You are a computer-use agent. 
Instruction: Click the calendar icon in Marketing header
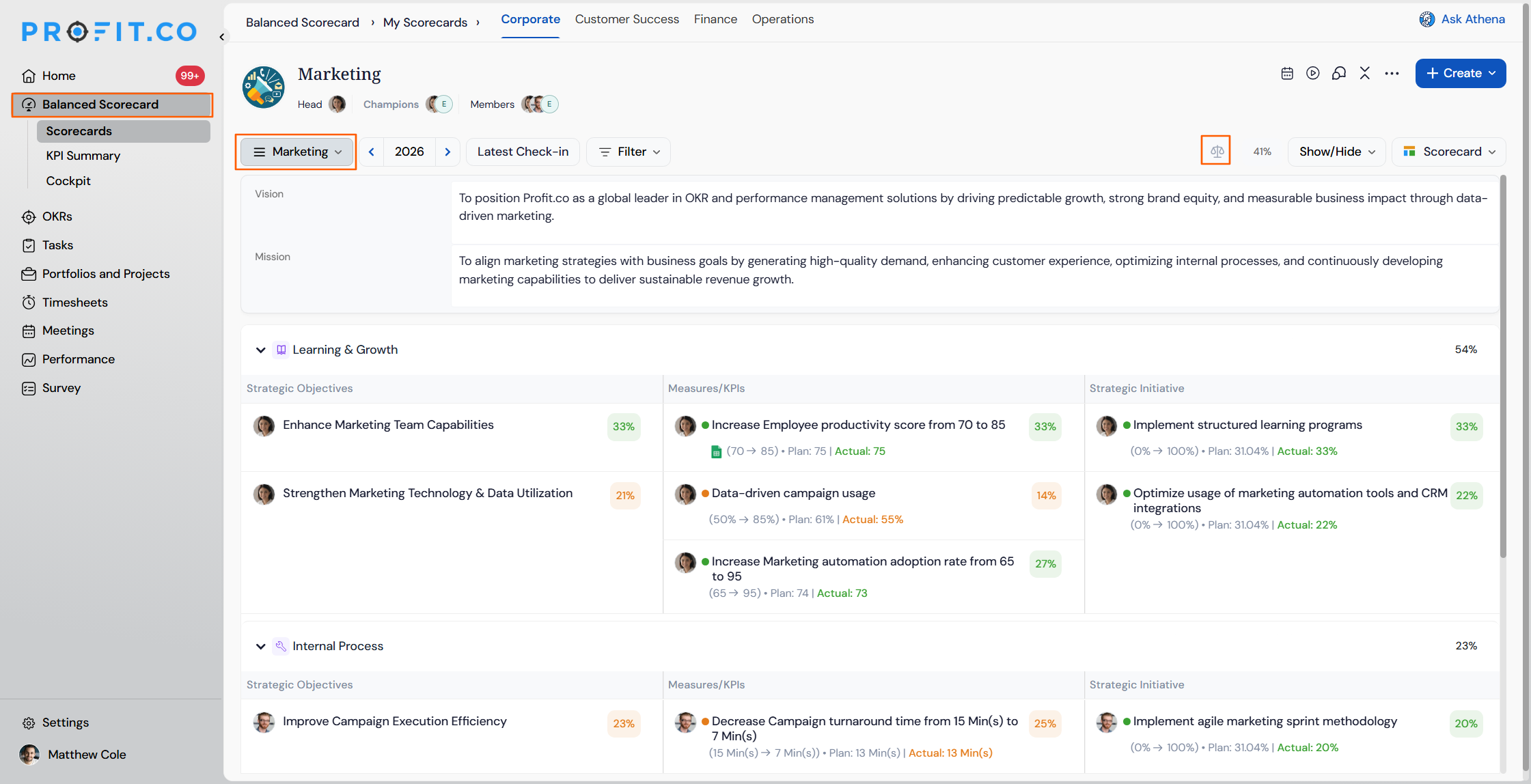tap(1287, 73)
